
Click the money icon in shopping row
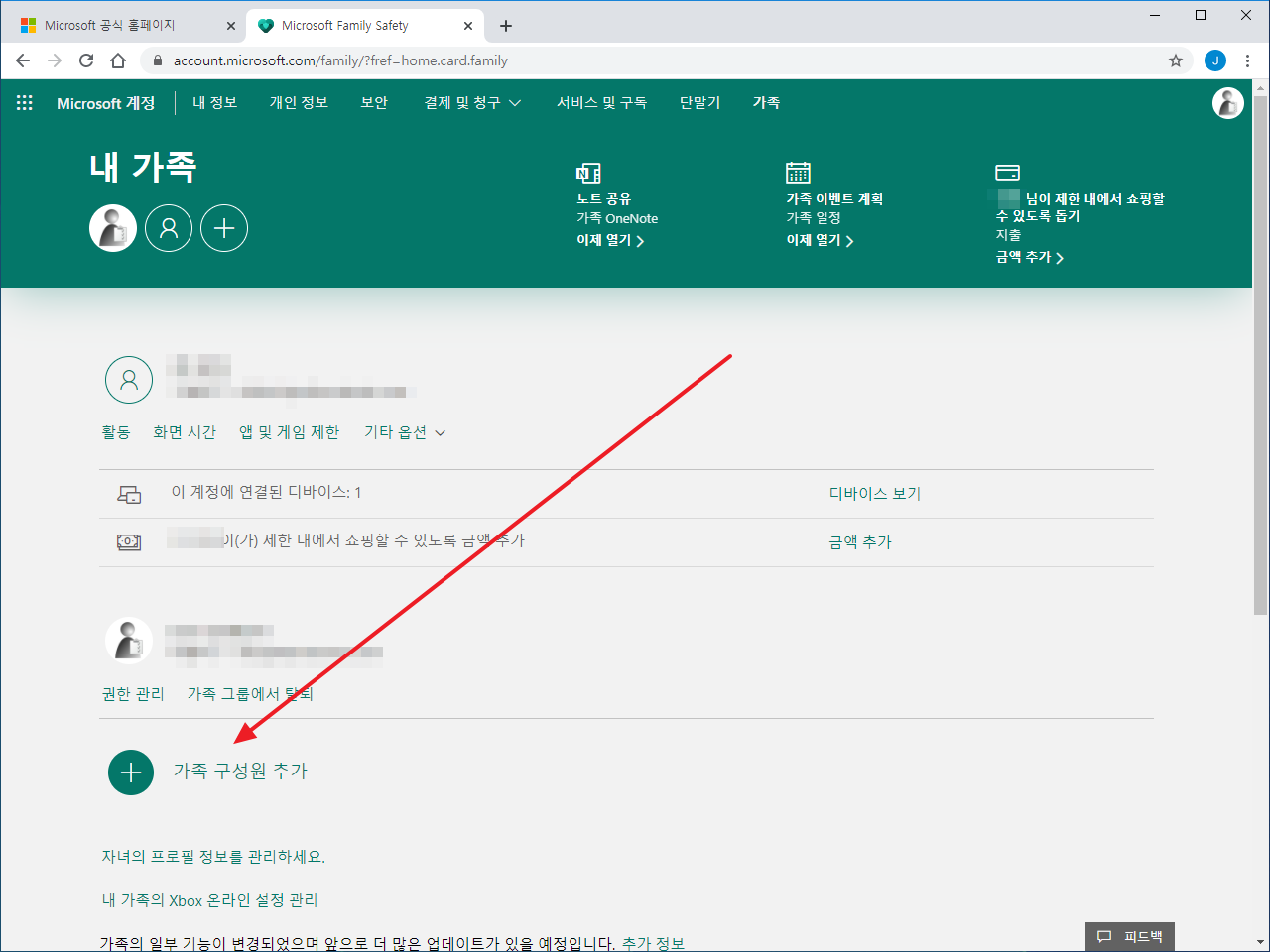(129, 542)
